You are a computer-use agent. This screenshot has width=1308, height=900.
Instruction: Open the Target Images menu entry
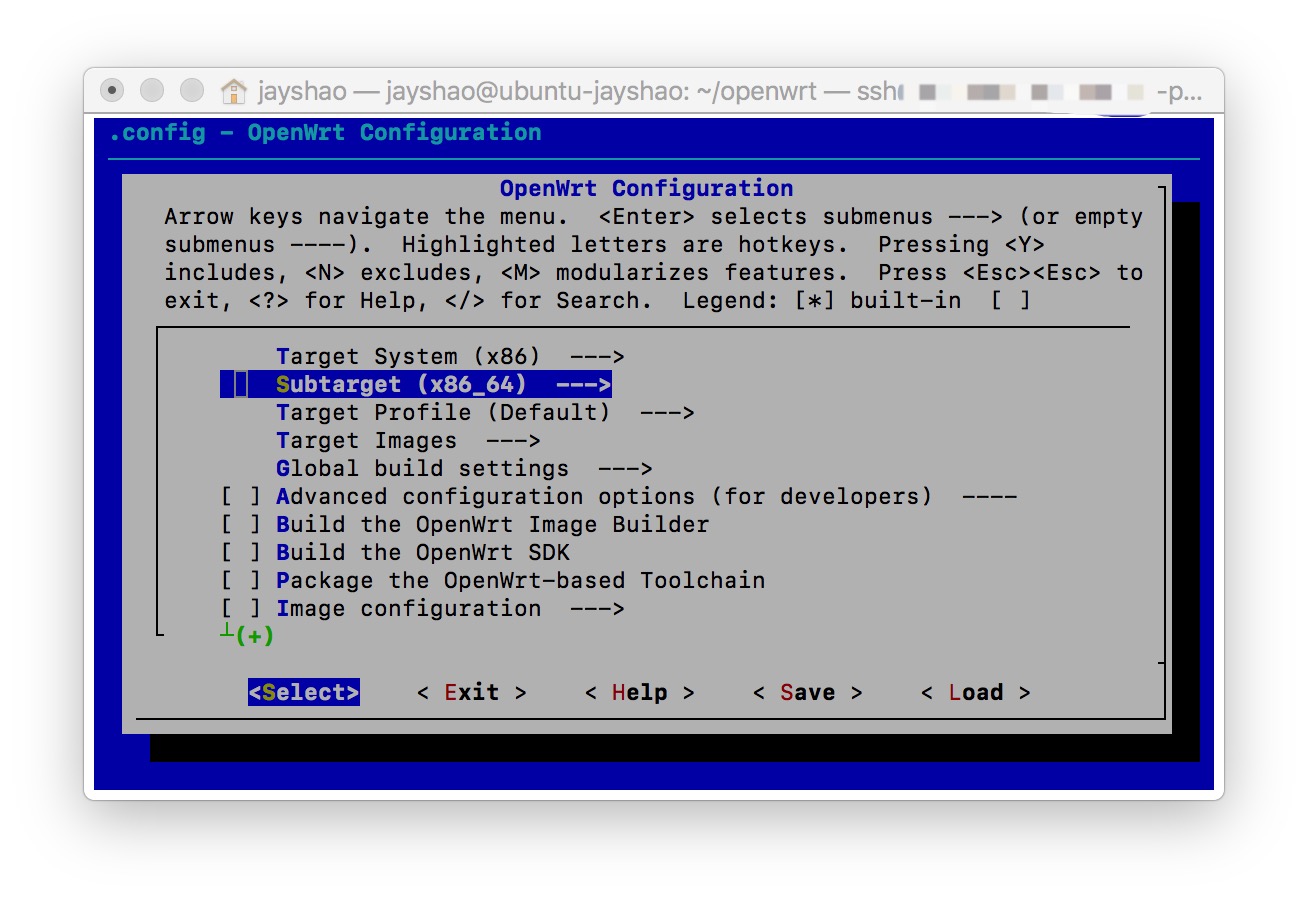pyautogui.click(x=366, y=441)
